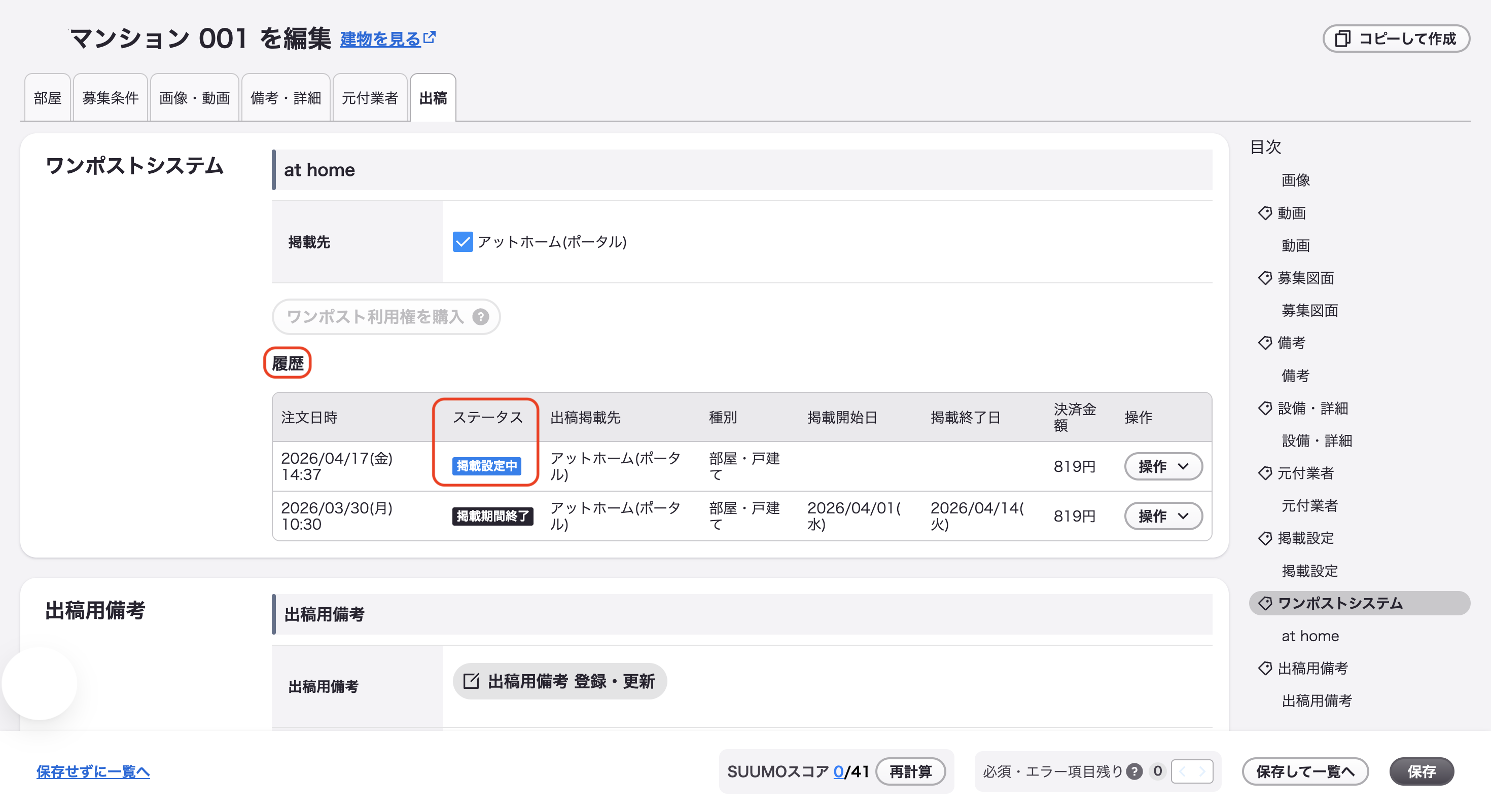The width and height of the screenshot is (1491, 812).
Task: Open 操作 dropdown for 2026/04/17 order
Action: click(x=1163, y=466)
